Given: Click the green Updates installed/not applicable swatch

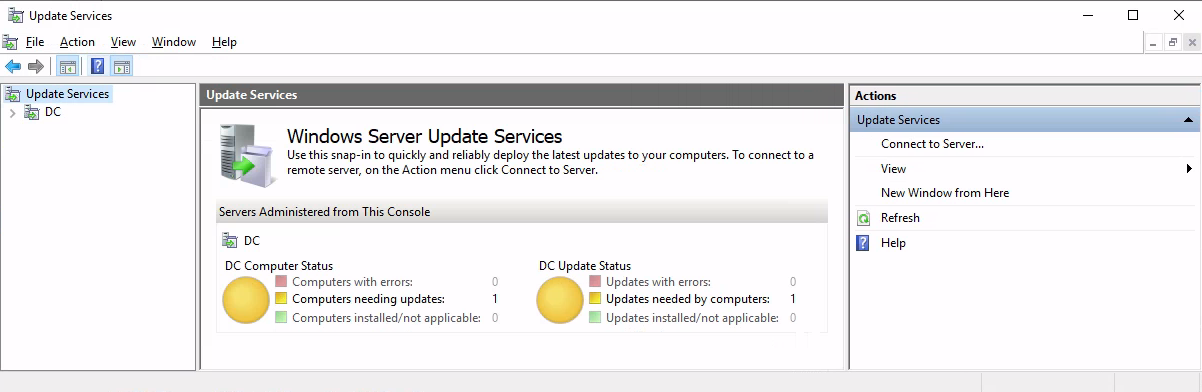Looking at the screenshot, I should pos(595,318).
